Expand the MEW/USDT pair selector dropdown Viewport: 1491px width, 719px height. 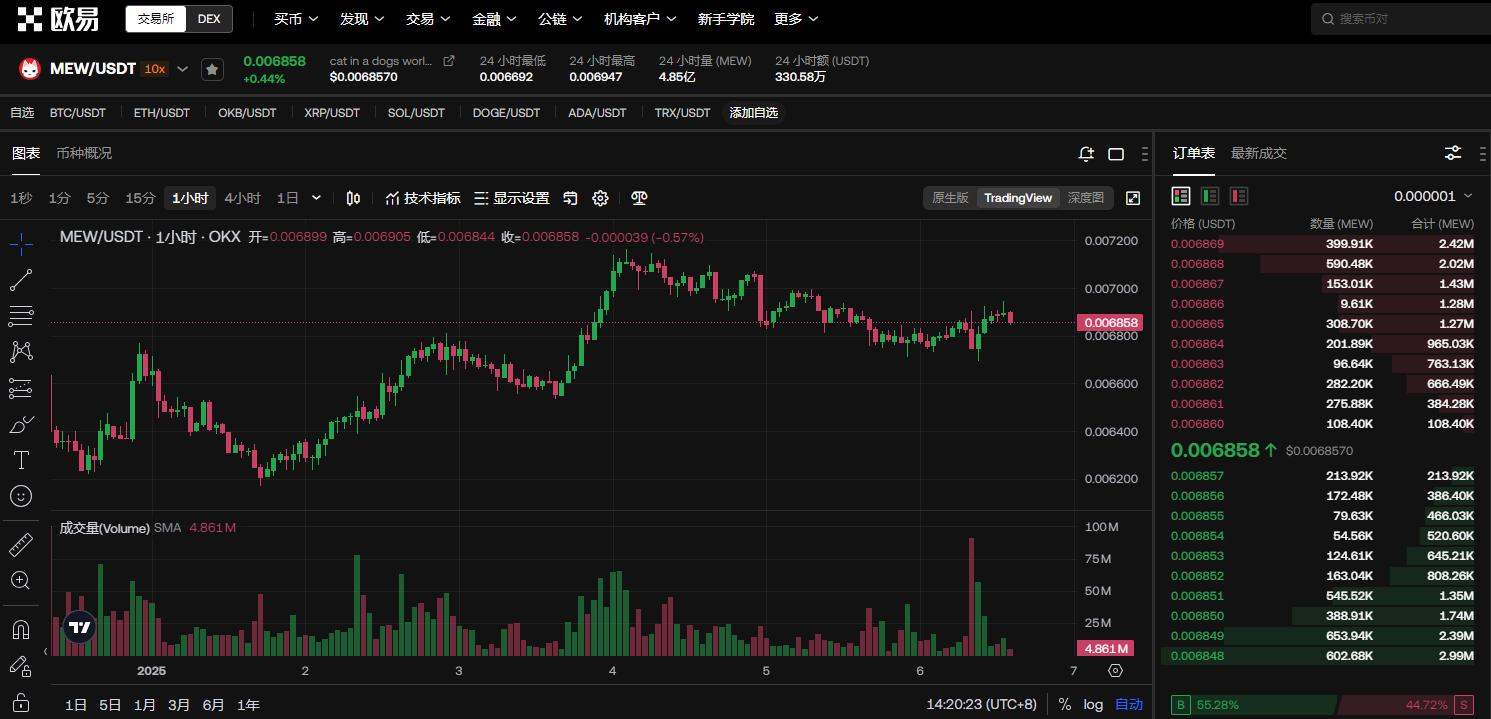[182, 69]
